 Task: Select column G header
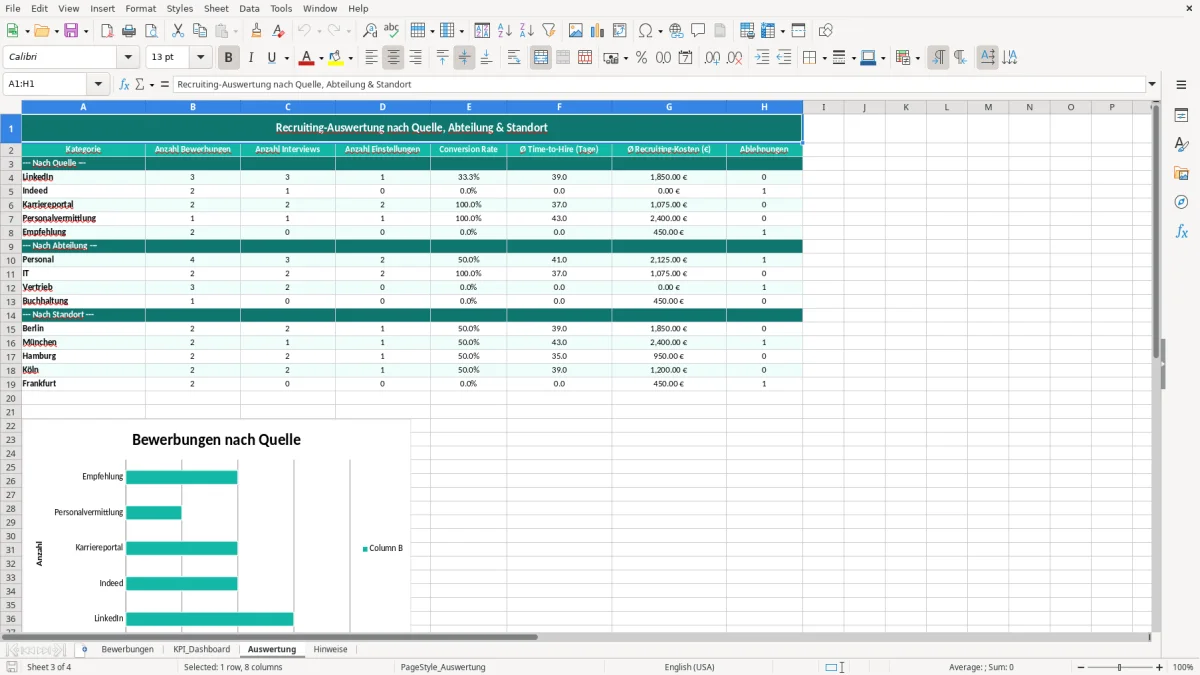669,107
